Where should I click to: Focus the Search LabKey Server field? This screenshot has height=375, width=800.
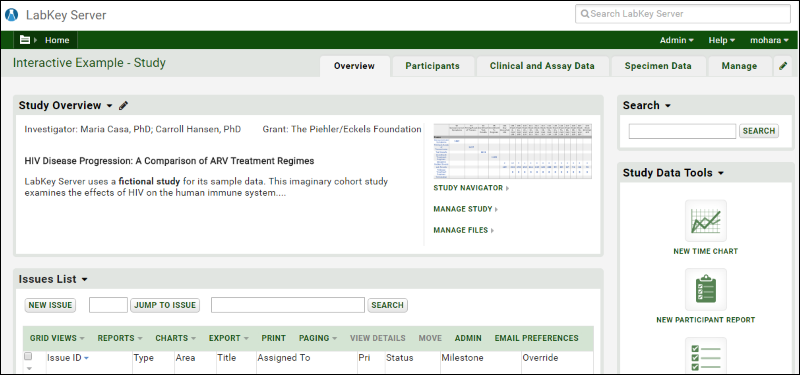[683, 14]
